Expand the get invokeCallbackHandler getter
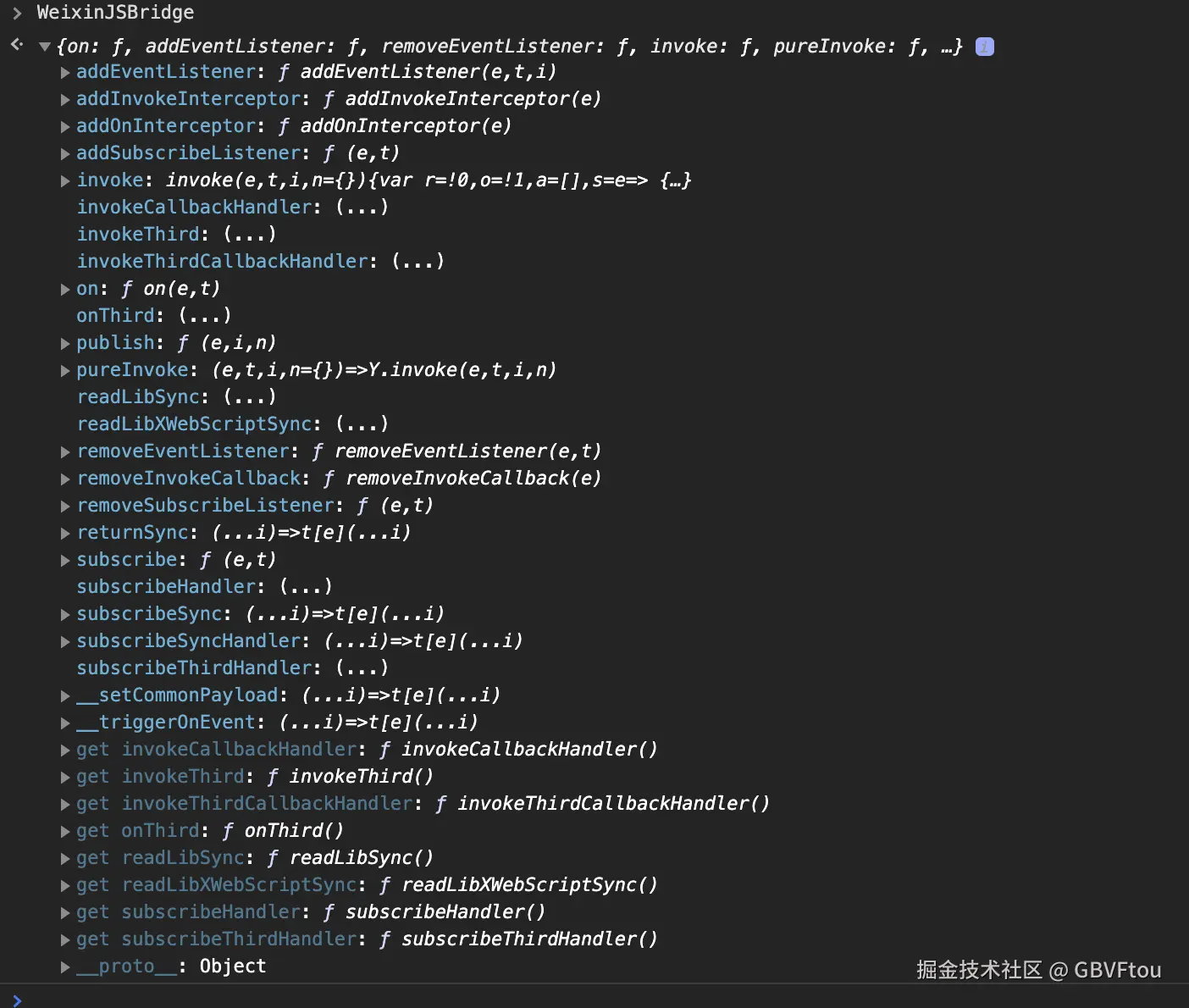 (x=65, y=750)
